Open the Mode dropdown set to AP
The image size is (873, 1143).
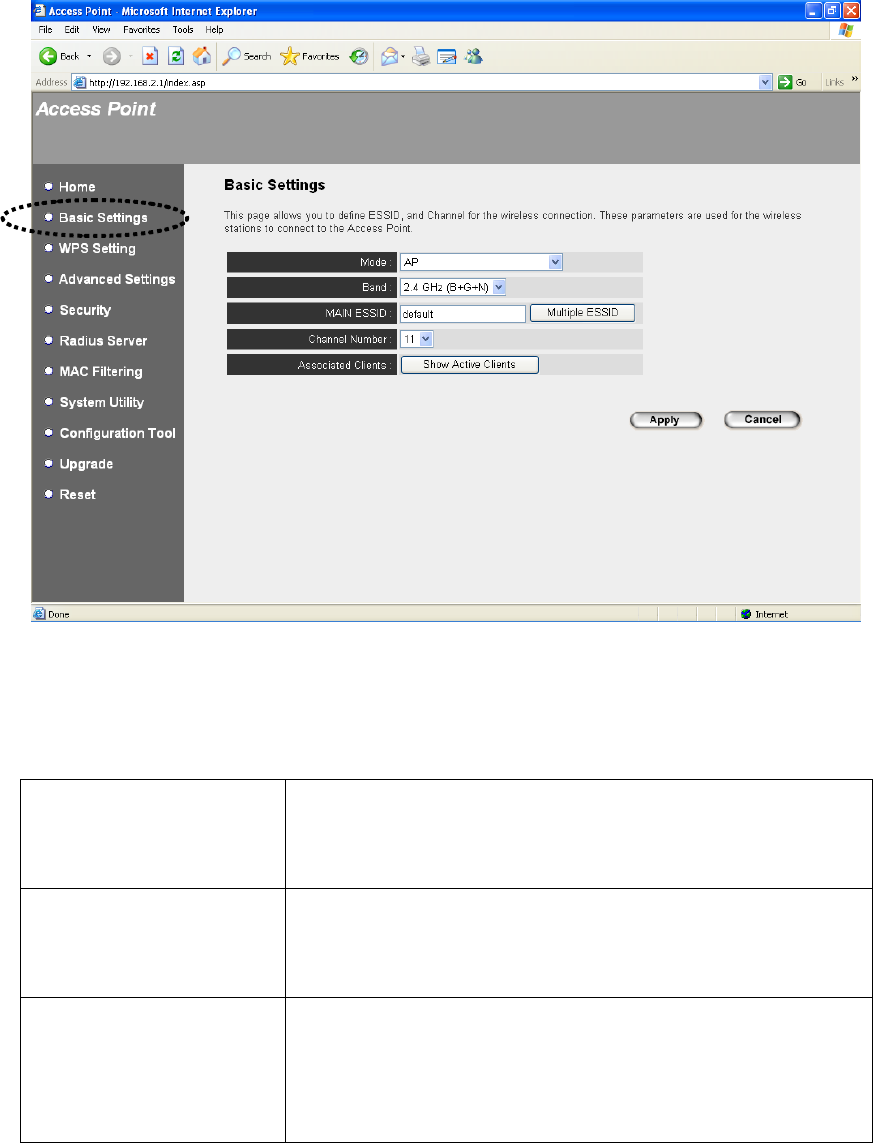click(481, 262)
